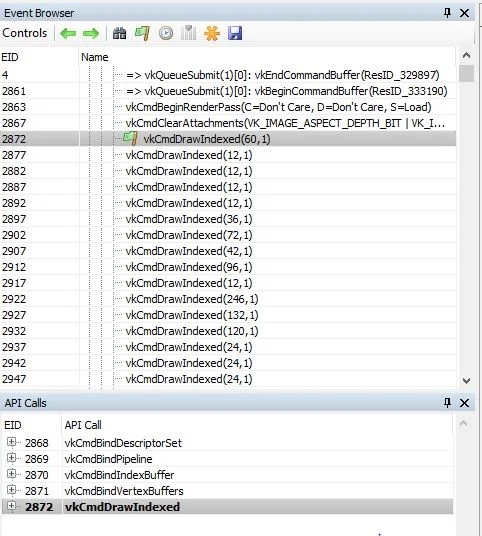Close the API Calls panel
This screenshot has width=482, height=536.
(464, 403)
